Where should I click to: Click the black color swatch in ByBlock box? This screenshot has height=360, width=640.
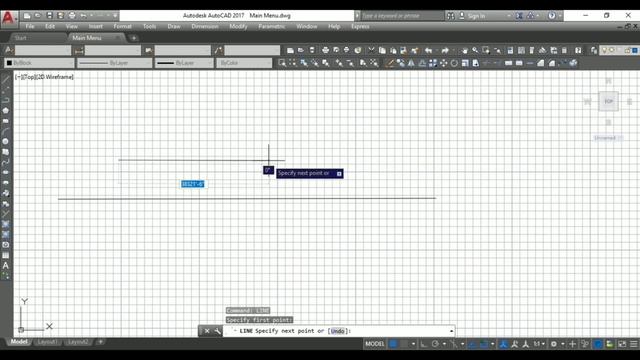(x=9, y=63)
